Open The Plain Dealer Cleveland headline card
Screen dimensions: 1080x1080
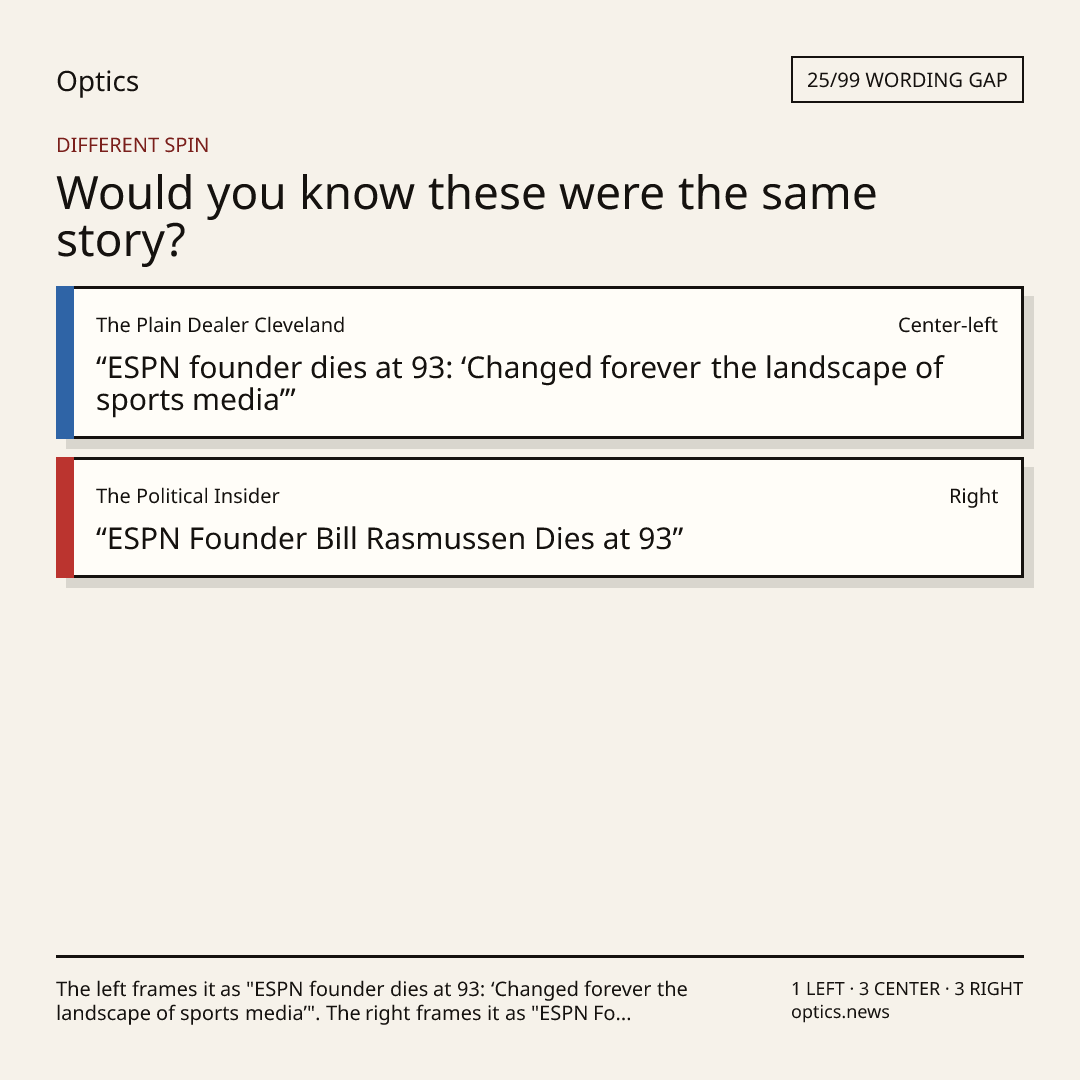pos(540,362)
